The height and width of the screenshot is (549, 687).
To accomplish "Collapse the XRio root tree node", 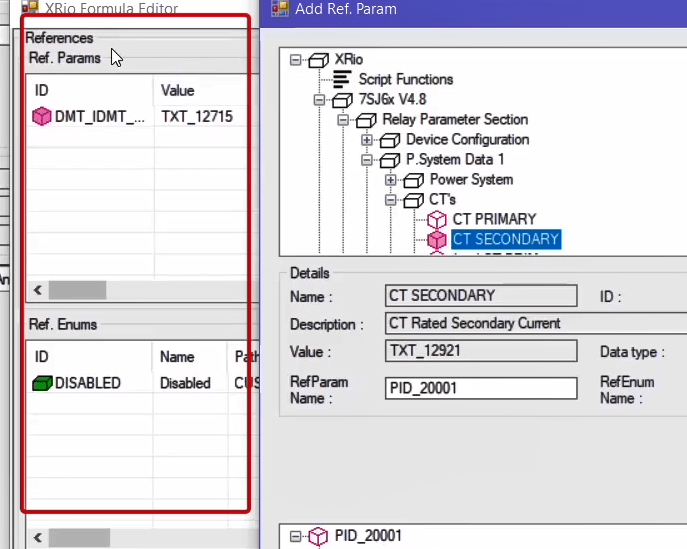I will [295, 60].
